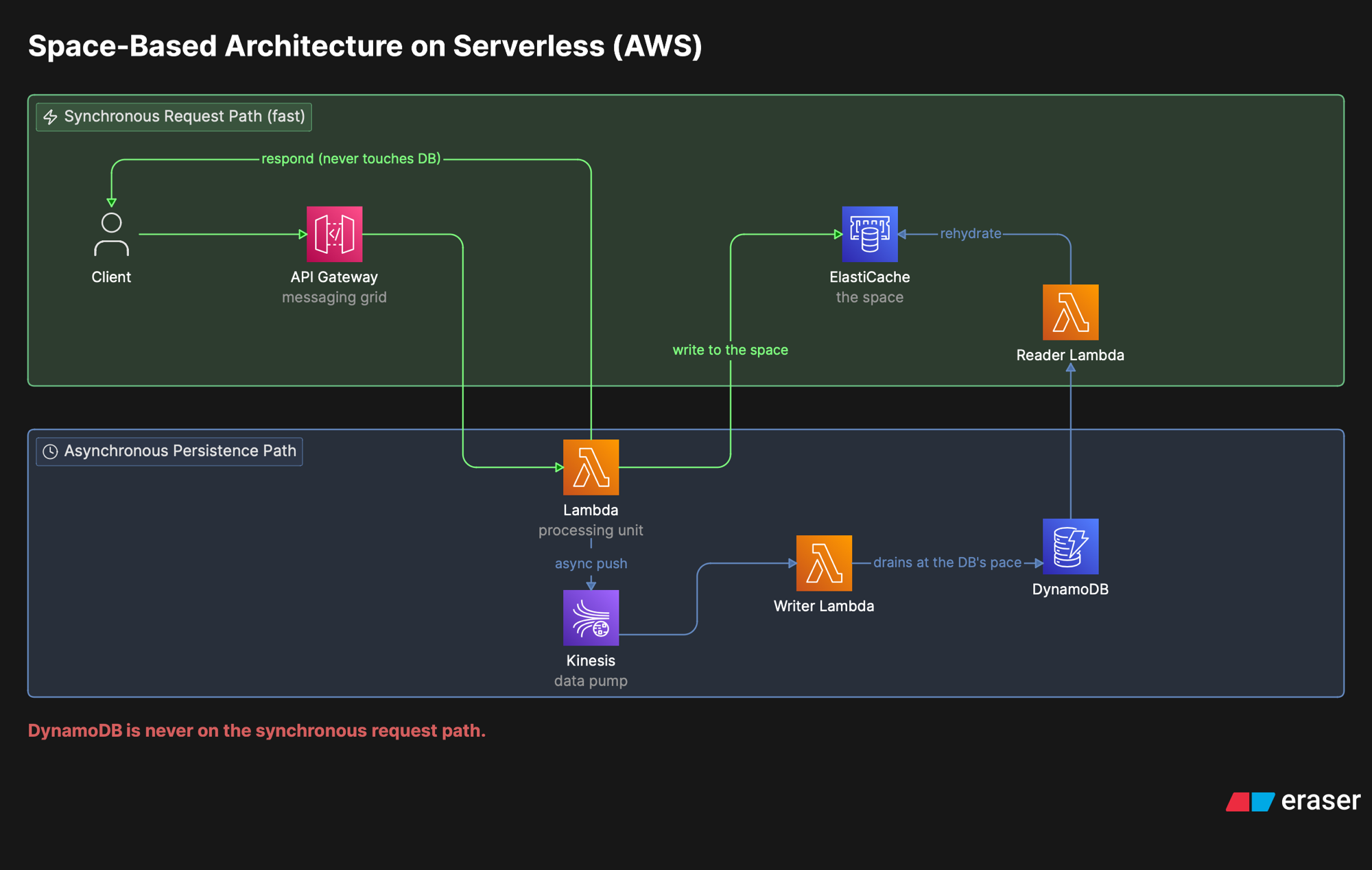Click the 'Writer Lambda' label text
The height and width of the screenshot is (870, 1372).
(x=824, y=606)
